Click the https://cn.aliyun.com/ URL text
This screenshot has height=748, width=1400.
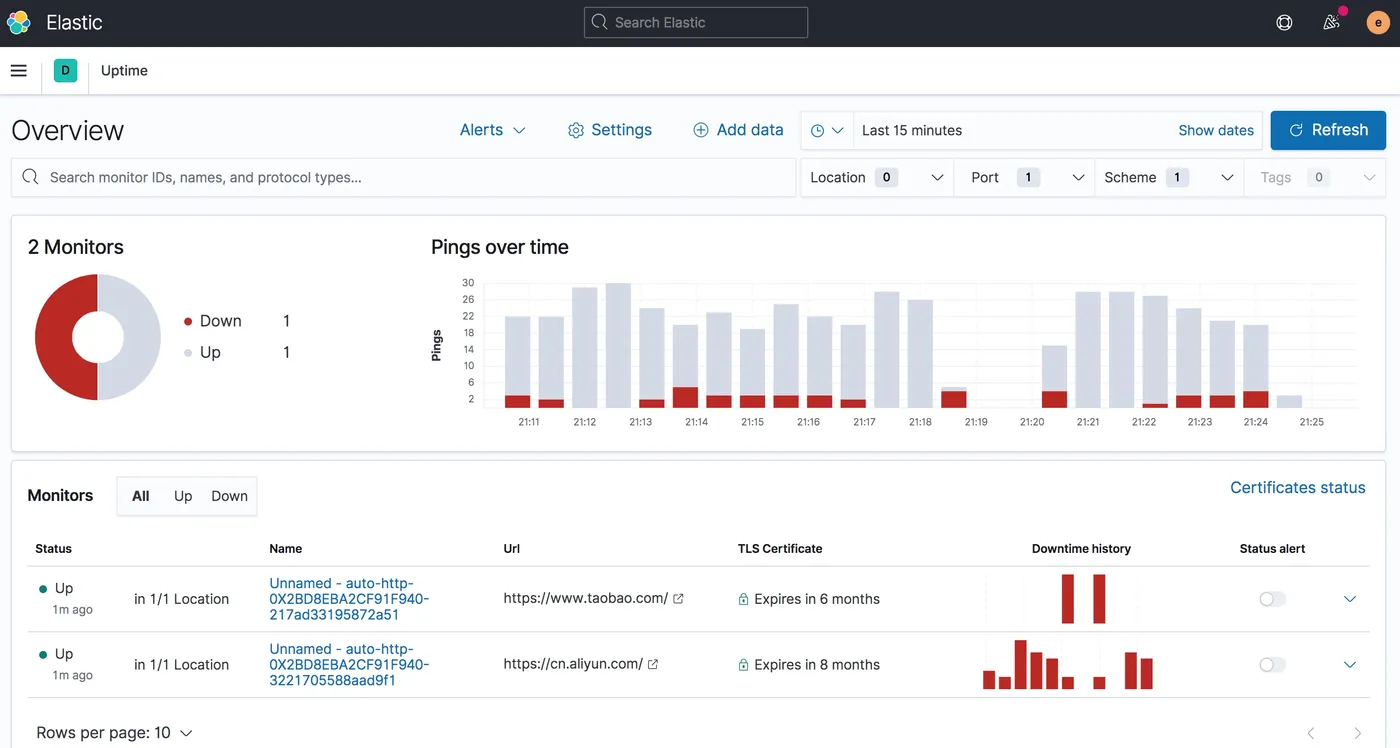(573, 664)
